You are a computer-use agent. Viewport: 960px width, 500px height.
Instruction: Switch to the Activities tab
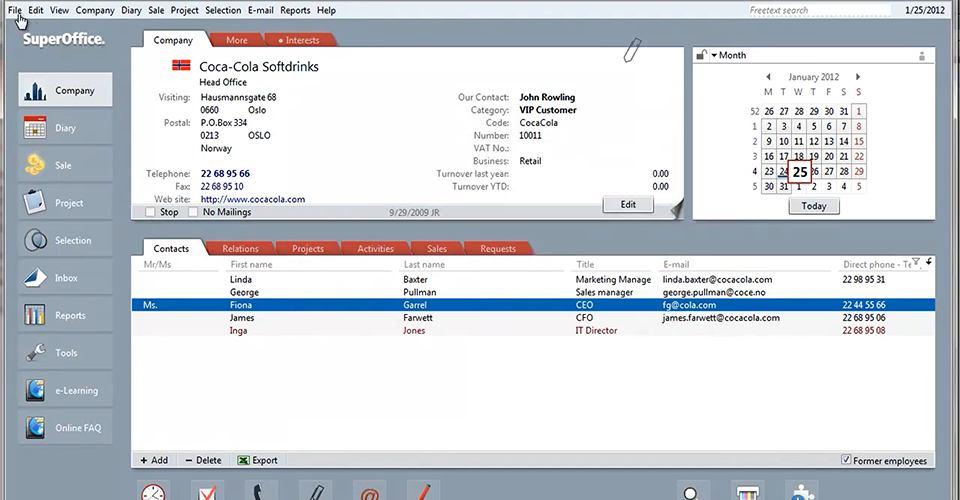(375, 248)
